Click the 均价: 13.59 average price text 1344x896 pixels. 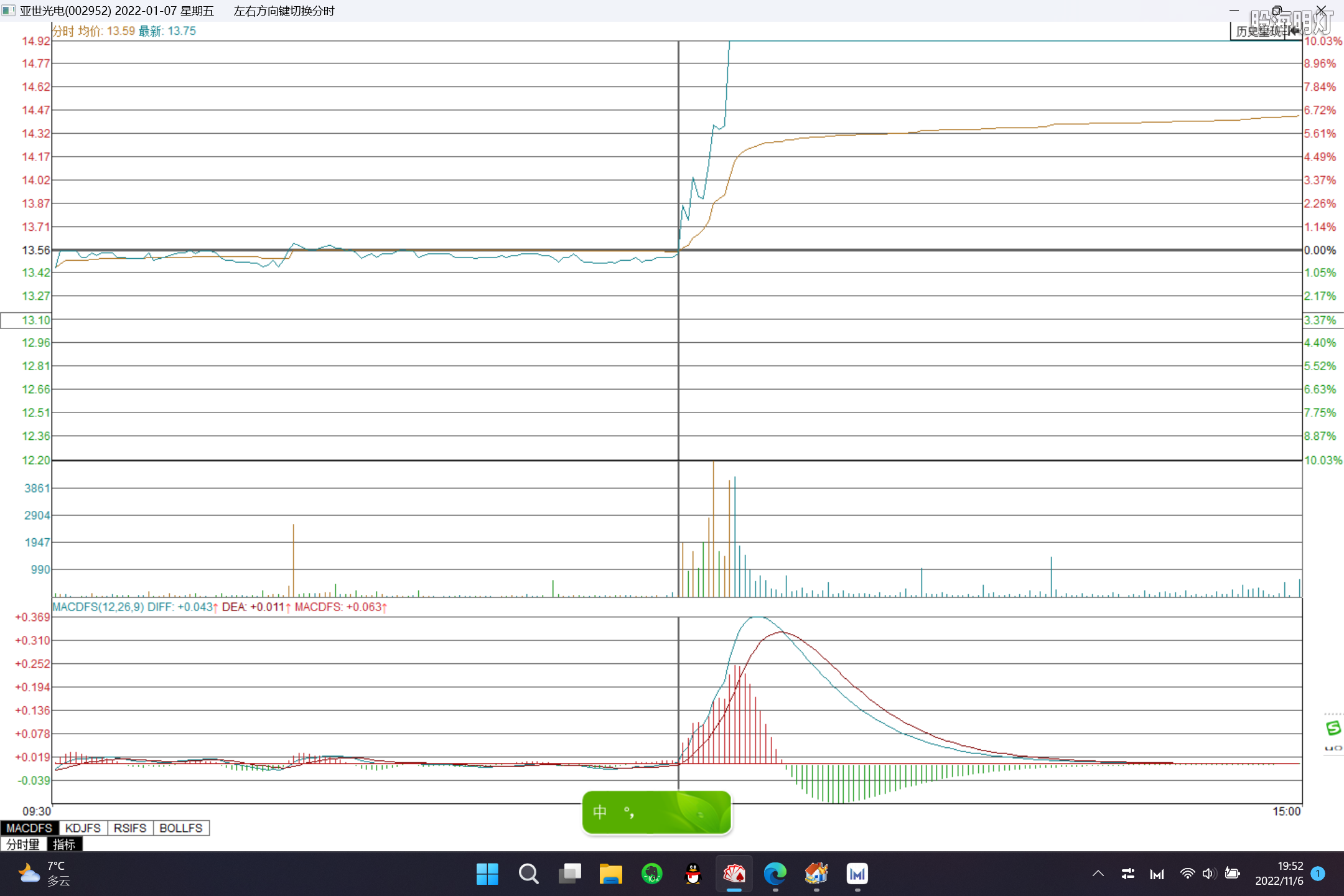(106, 31)
